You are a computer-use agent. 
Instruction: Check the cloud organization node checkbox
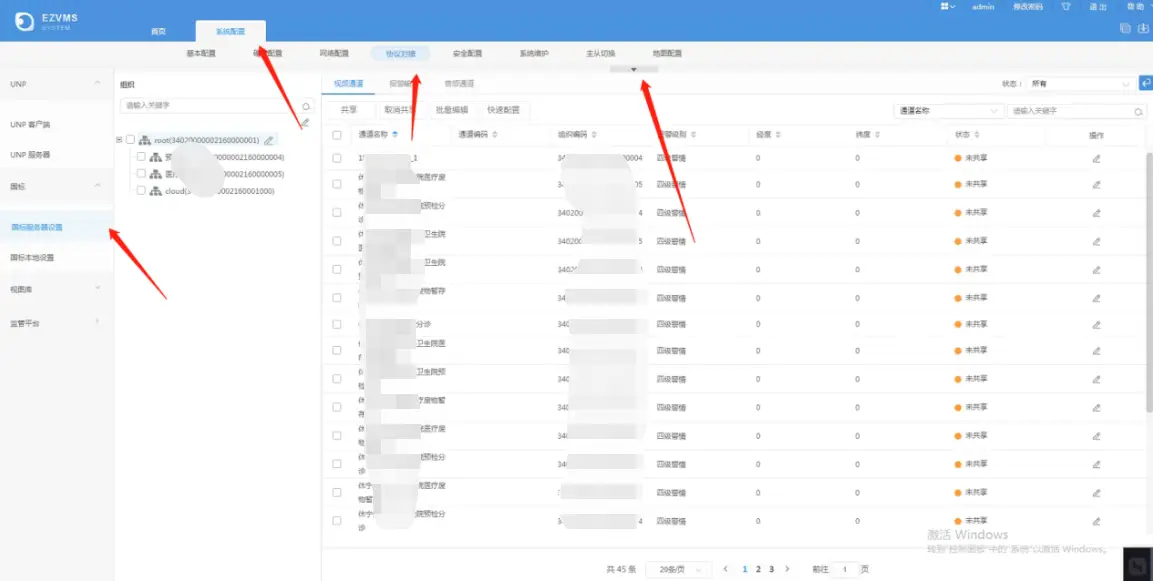pyautogui.click(x=141, y=190)
